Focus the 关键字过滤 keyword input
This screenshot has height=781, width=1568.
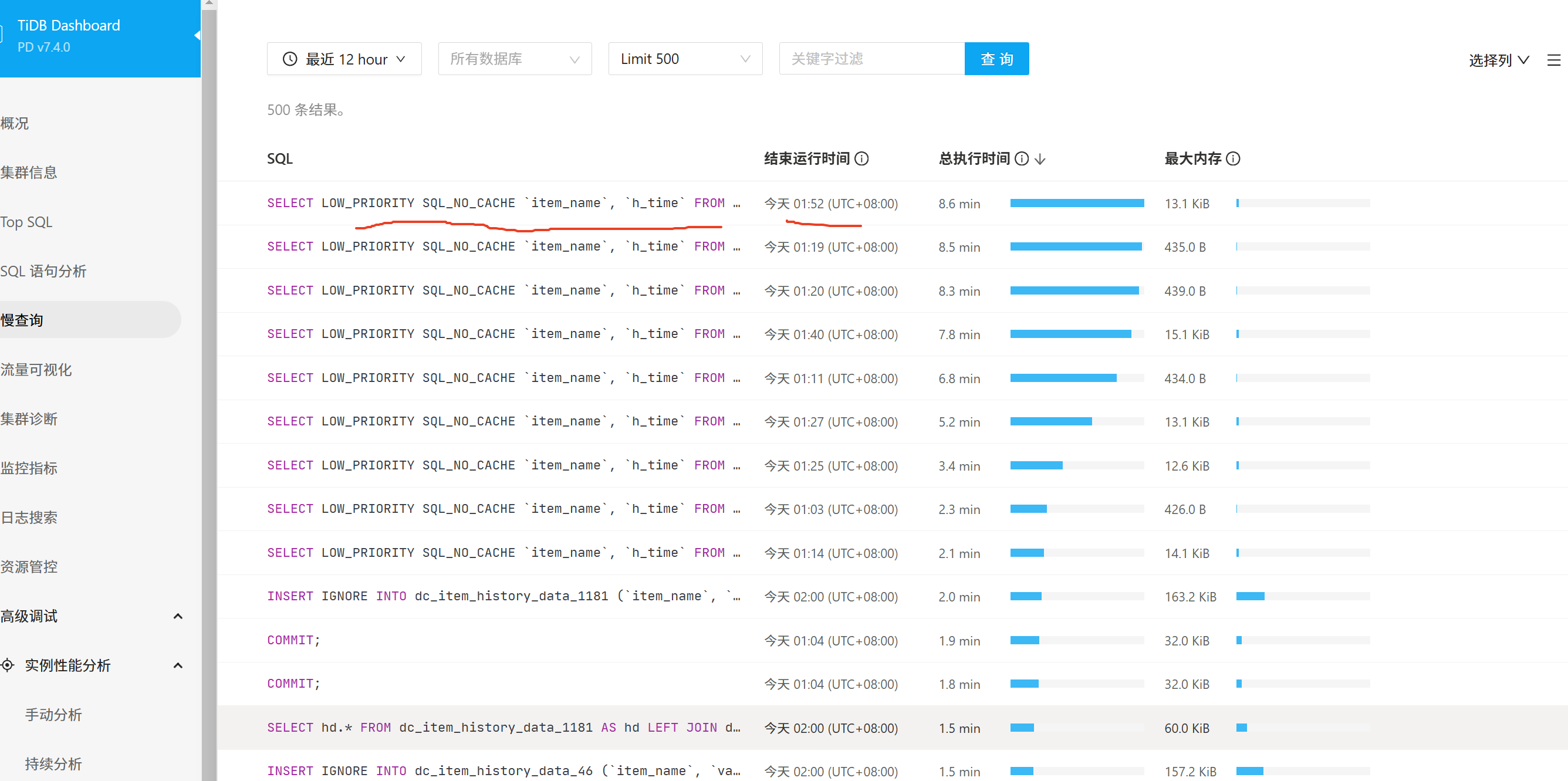tap(871, 59)
